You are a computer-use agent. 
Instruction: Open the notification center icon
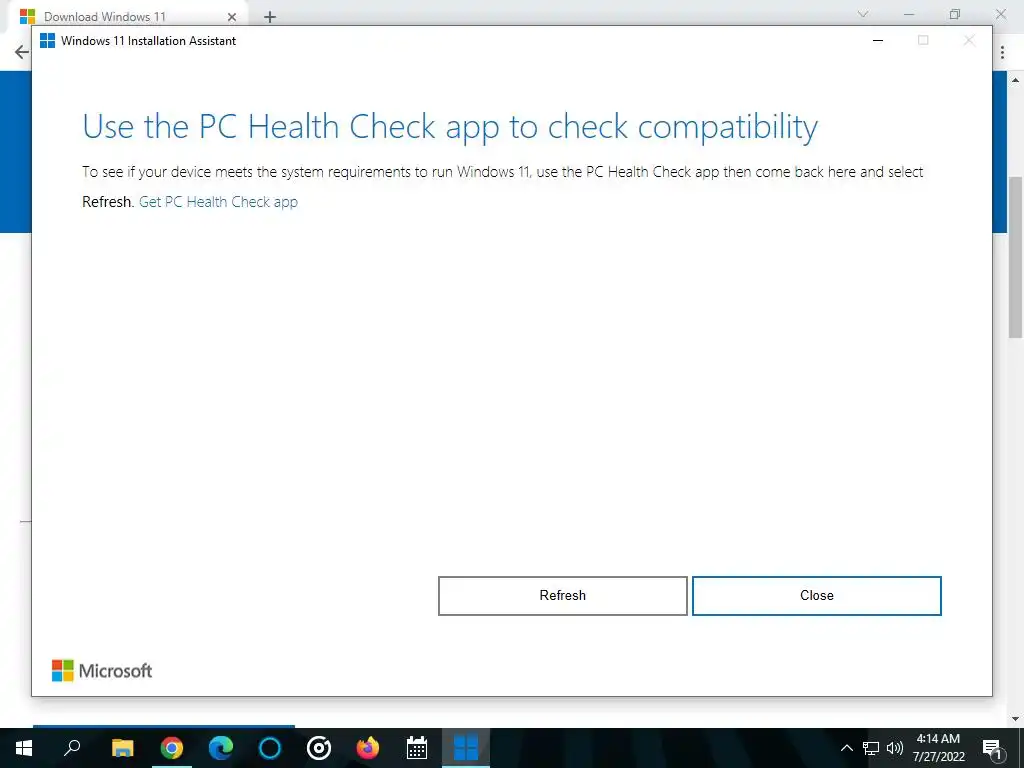pyautogui.click(x=992, y=748)
